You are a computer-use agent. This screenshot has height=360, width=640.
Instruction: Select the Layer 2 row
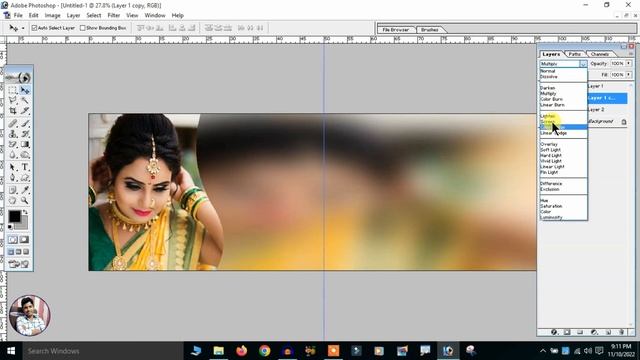coord(607,110)
